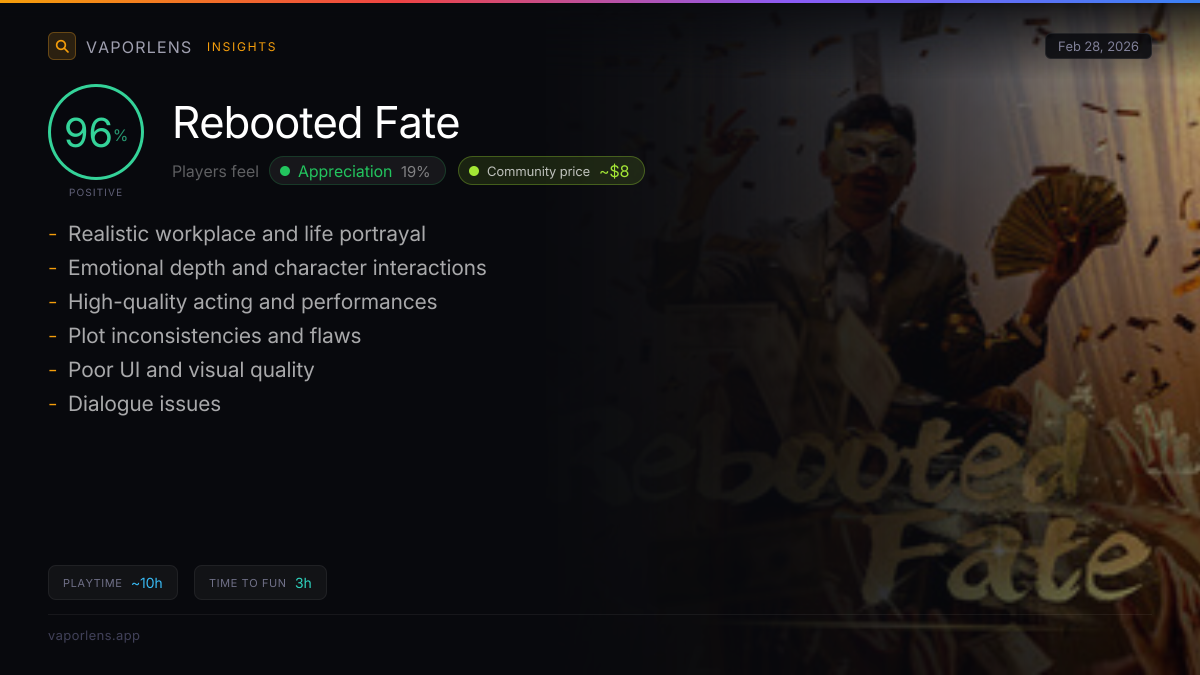Select the "Dialogue issues" point
1200x675 pixels.
click(x=144, y=404)
